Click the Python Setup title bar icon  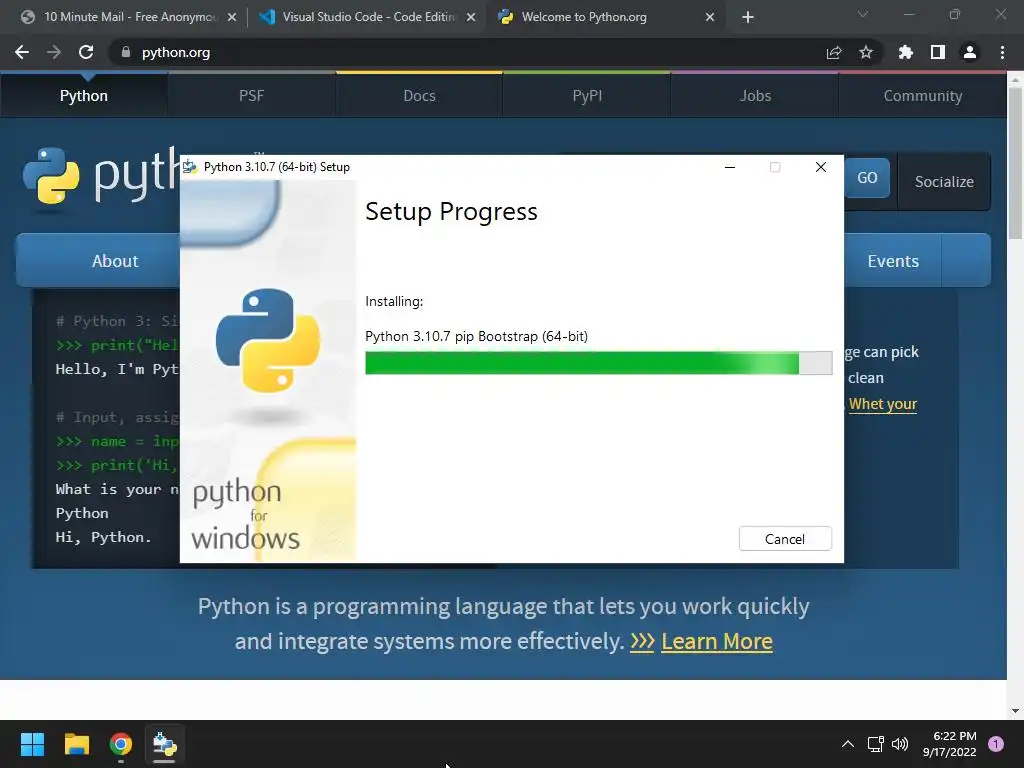(x=190, y=167)
